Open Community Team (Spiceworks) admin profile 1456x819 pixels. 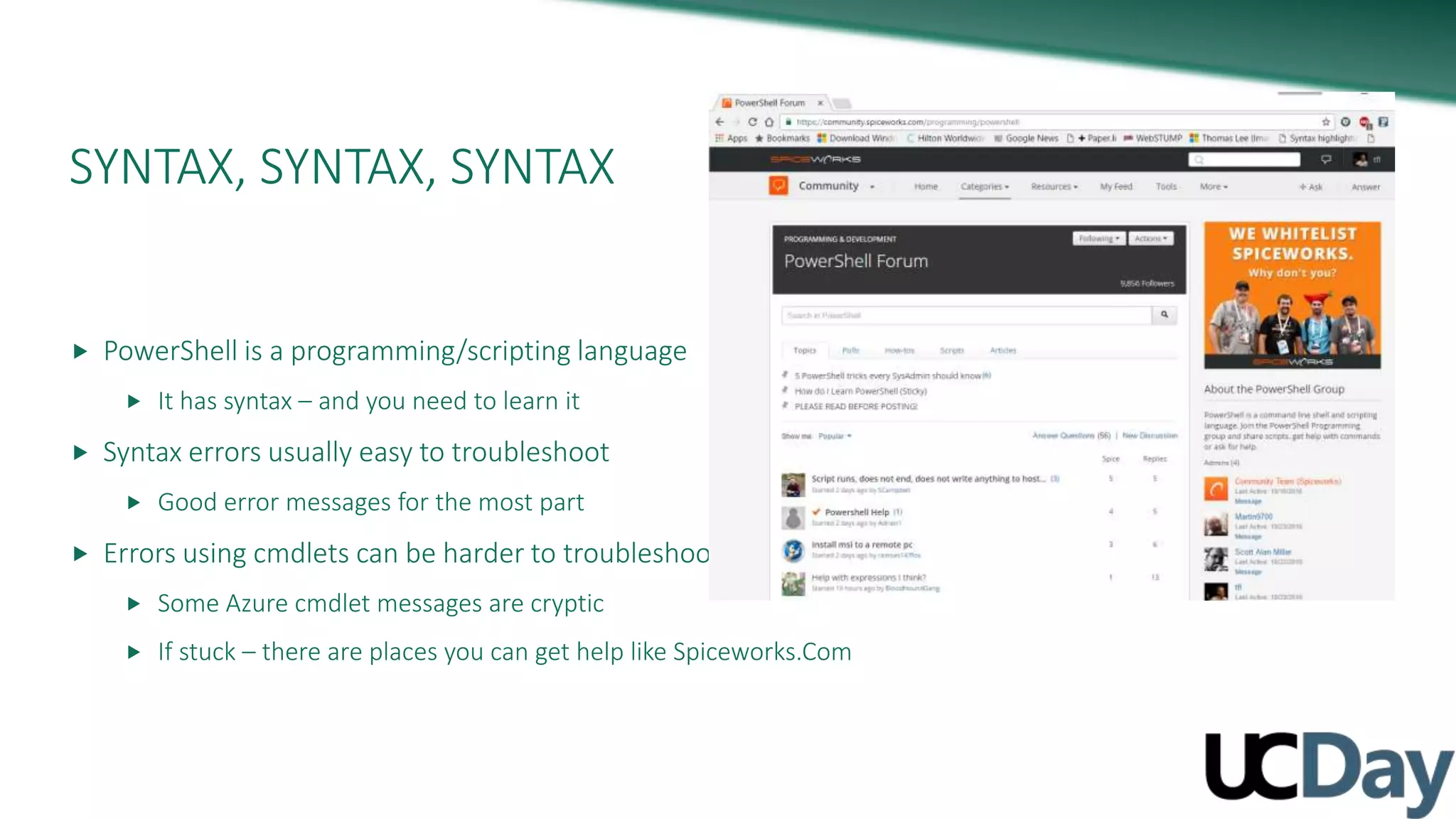click(1288, 481)
